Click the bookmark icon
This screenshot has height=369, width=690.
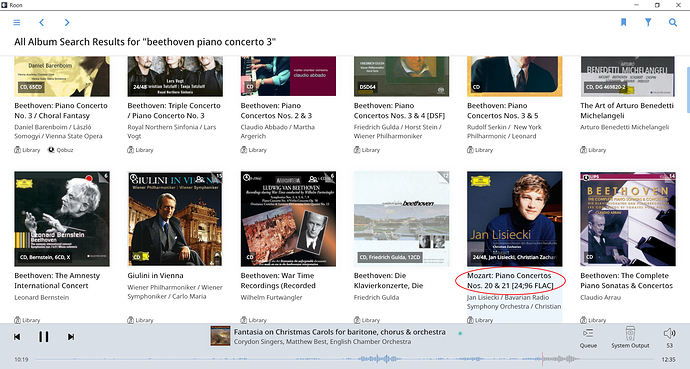[624, 22]
